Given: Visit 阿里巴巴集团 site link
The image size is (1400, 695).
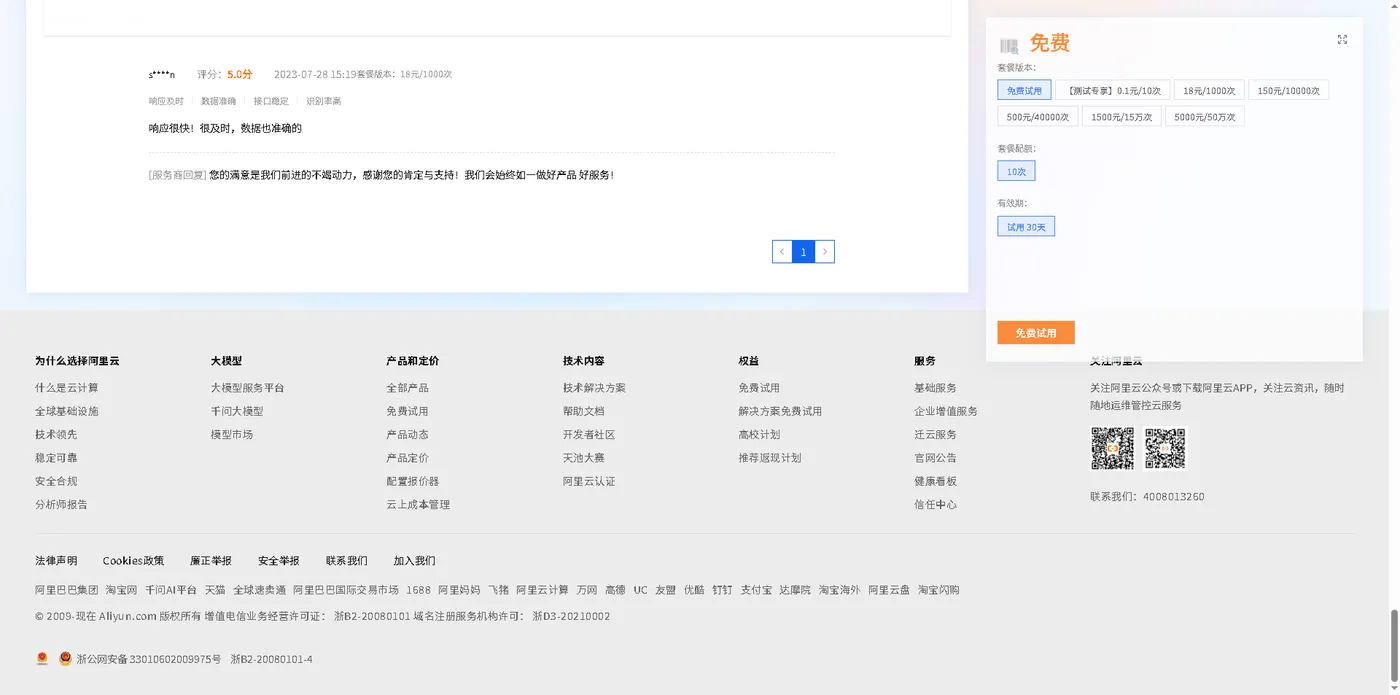Looking at the screenshot, I should coord(67,590).
